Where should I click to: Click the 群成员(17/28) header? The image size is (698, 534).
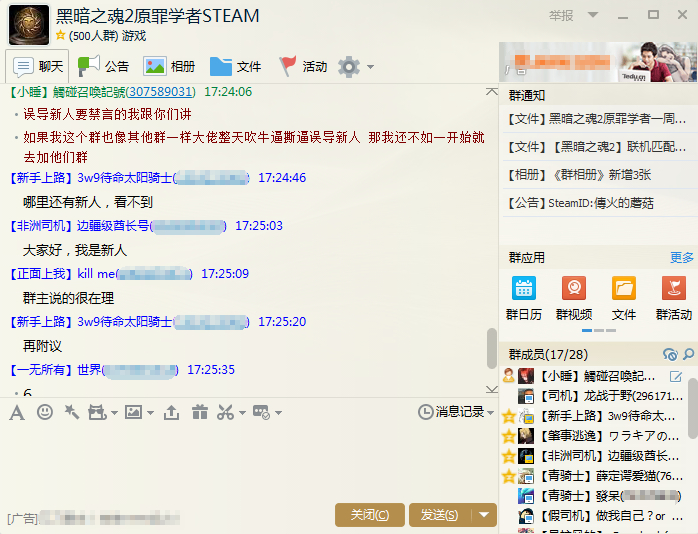click(x=548, y=355)
